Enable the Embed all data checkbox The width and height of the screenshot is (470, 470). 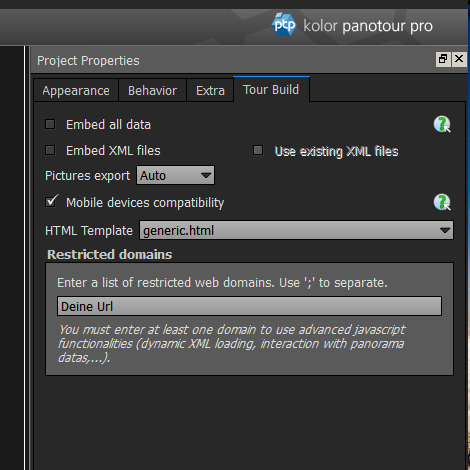50,124
